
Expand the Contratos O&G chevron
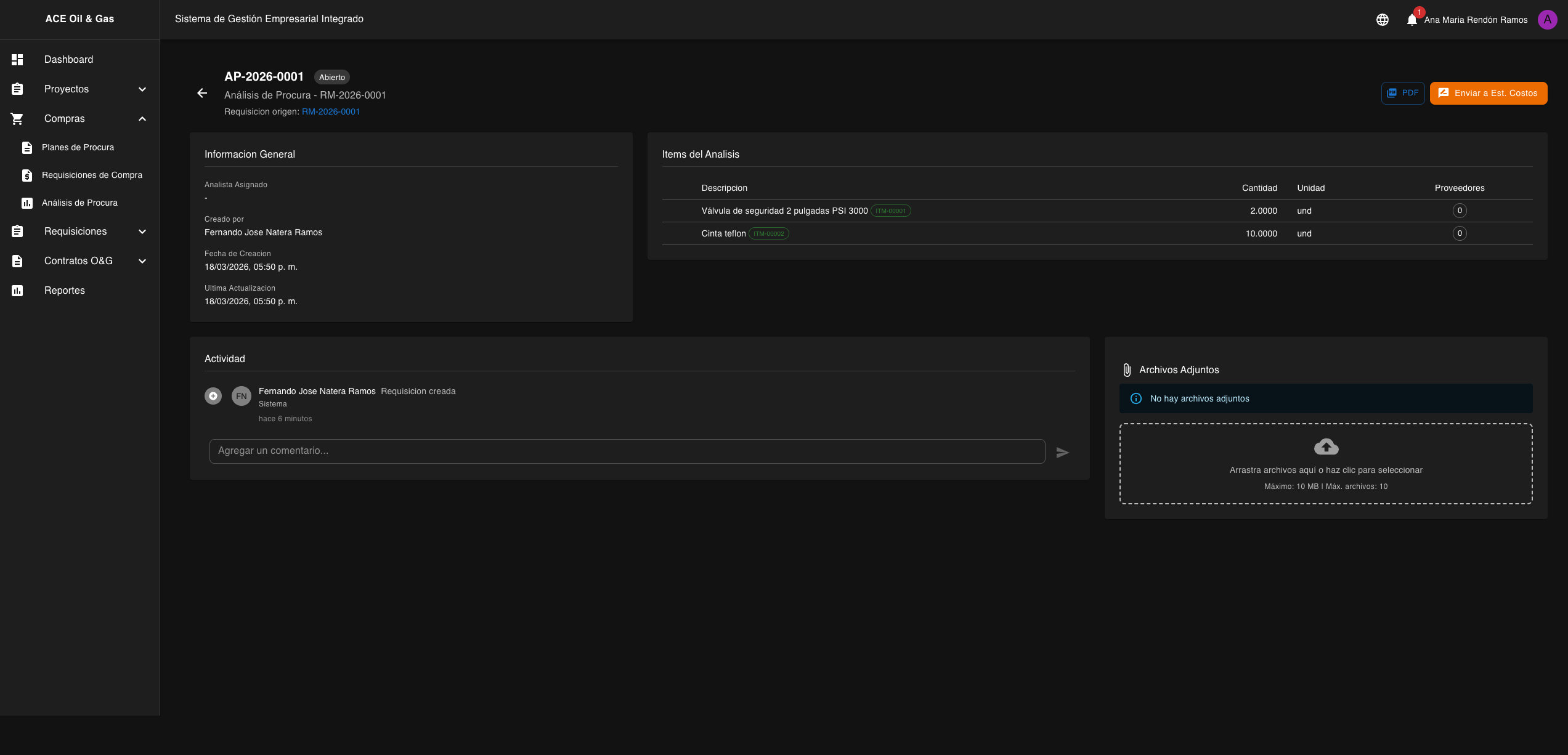click(x=142, y=261)
